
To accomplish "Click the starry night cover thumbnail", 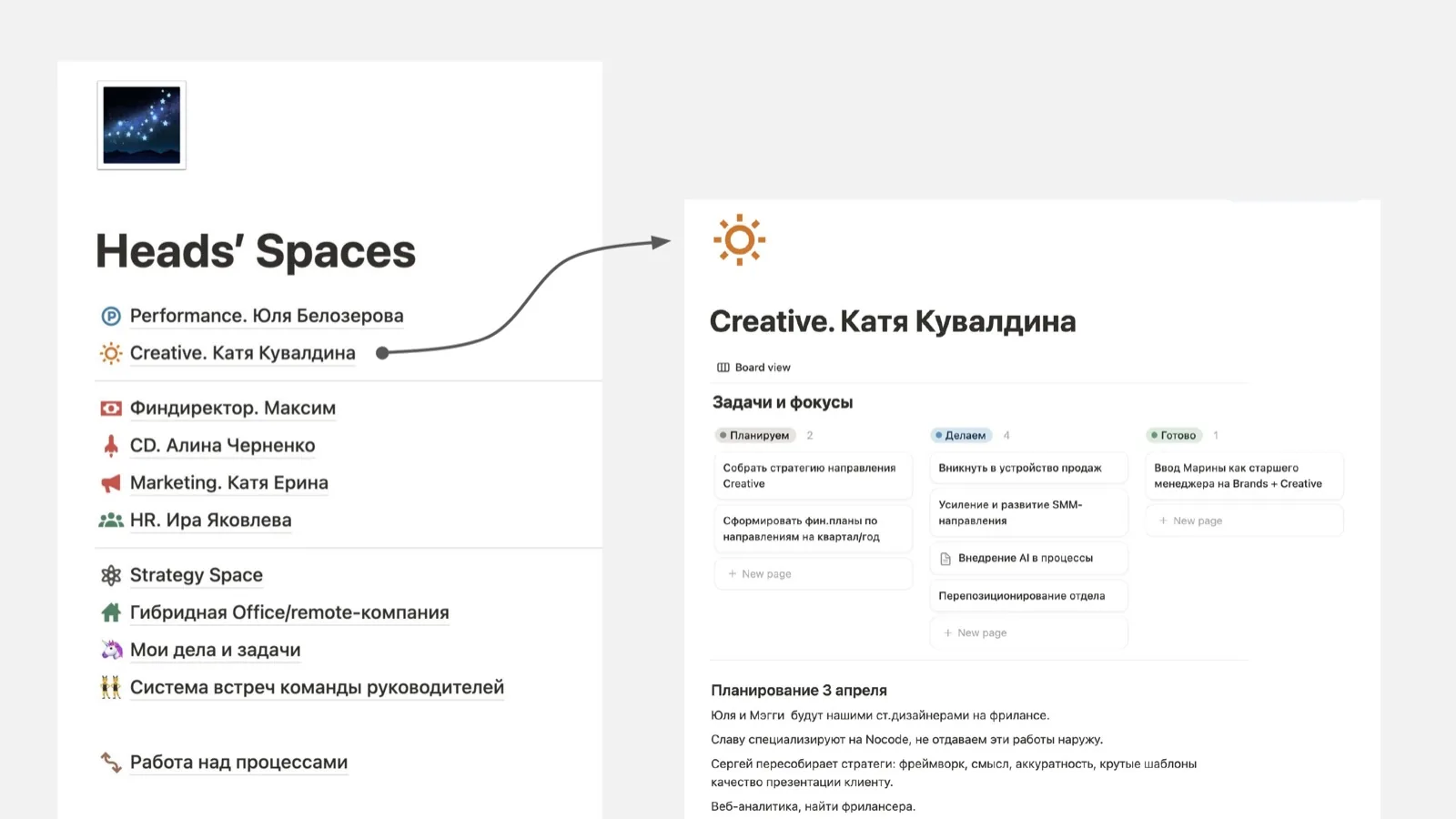I will click(x=142, y=126).
